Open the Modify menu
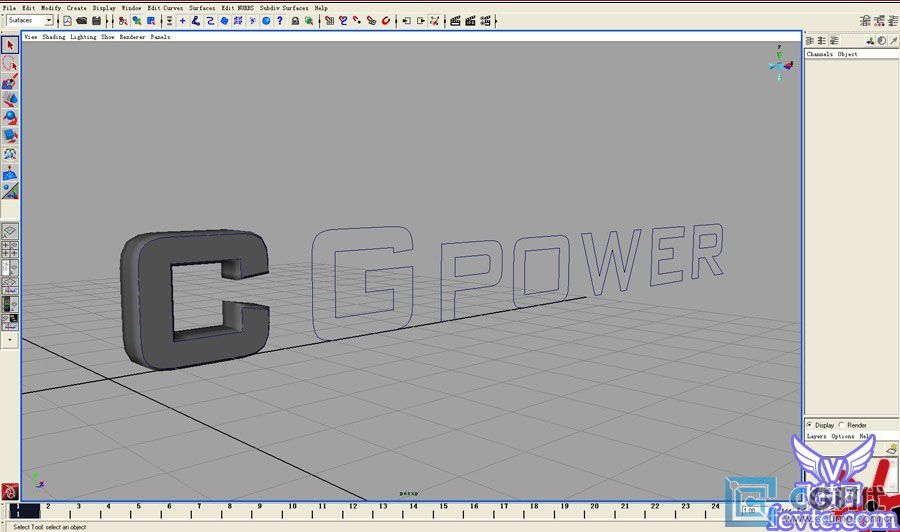Image resolution: width=900 pixels, height=532 pixels. [x=51, y=8]
